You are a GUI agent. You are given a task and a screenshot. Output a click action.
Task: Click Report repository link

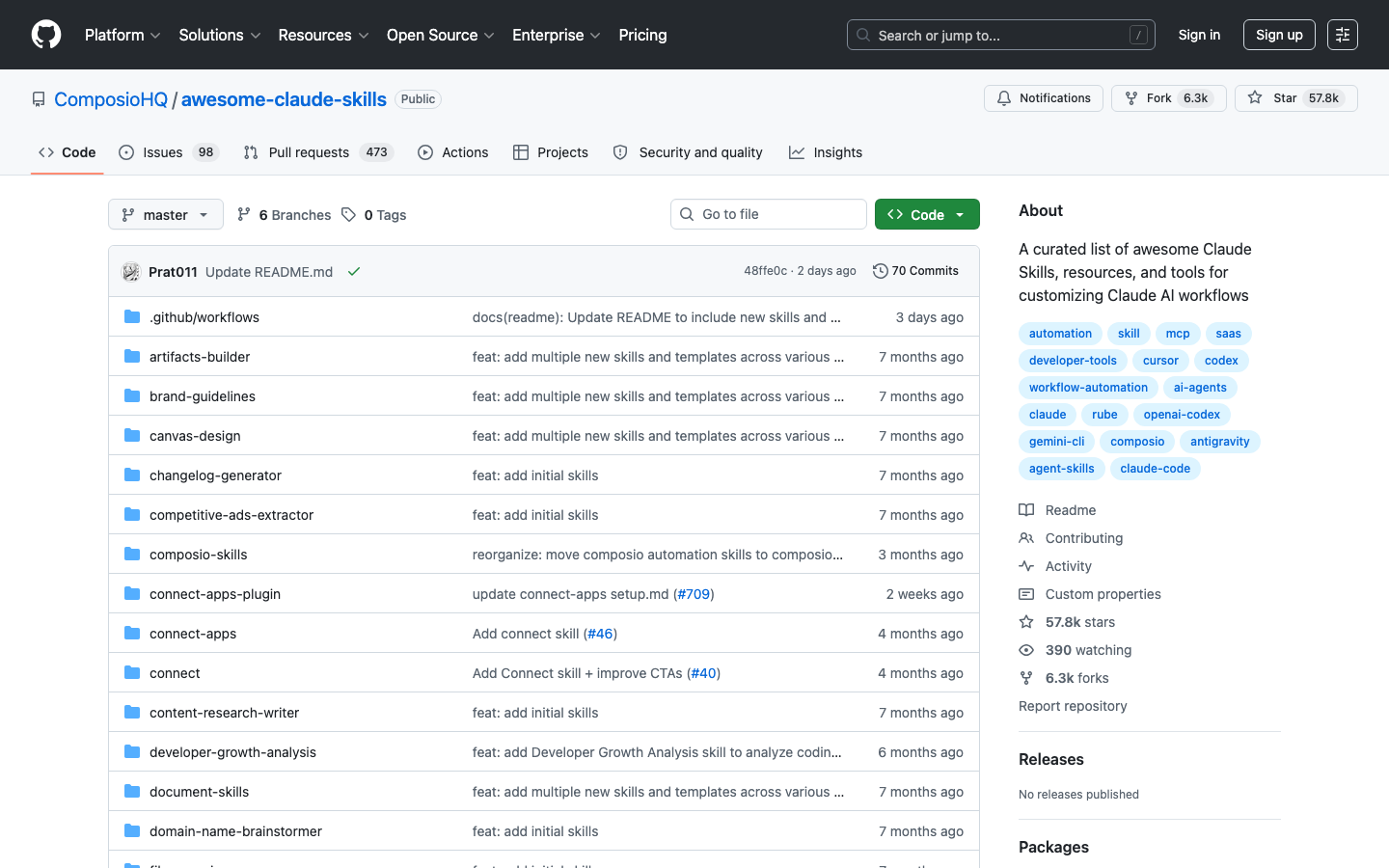coord(1073,706)
